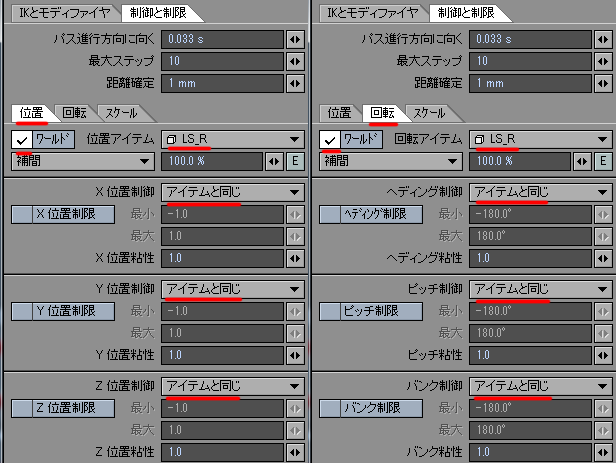
Task: Click the arrow slider beside the left 100.0 % field
Action: tap(274, 161)
